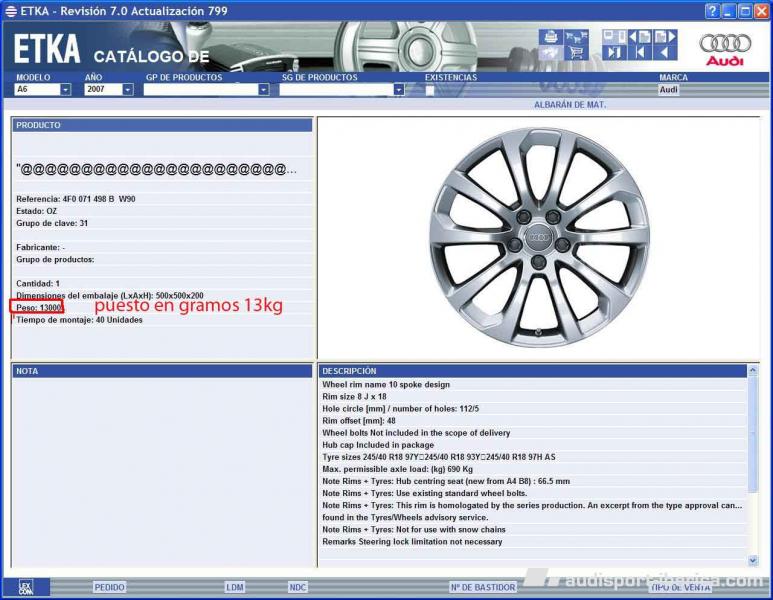773x600 pixels.
Task: Click the Pedido button
Action: click(109, 587)
